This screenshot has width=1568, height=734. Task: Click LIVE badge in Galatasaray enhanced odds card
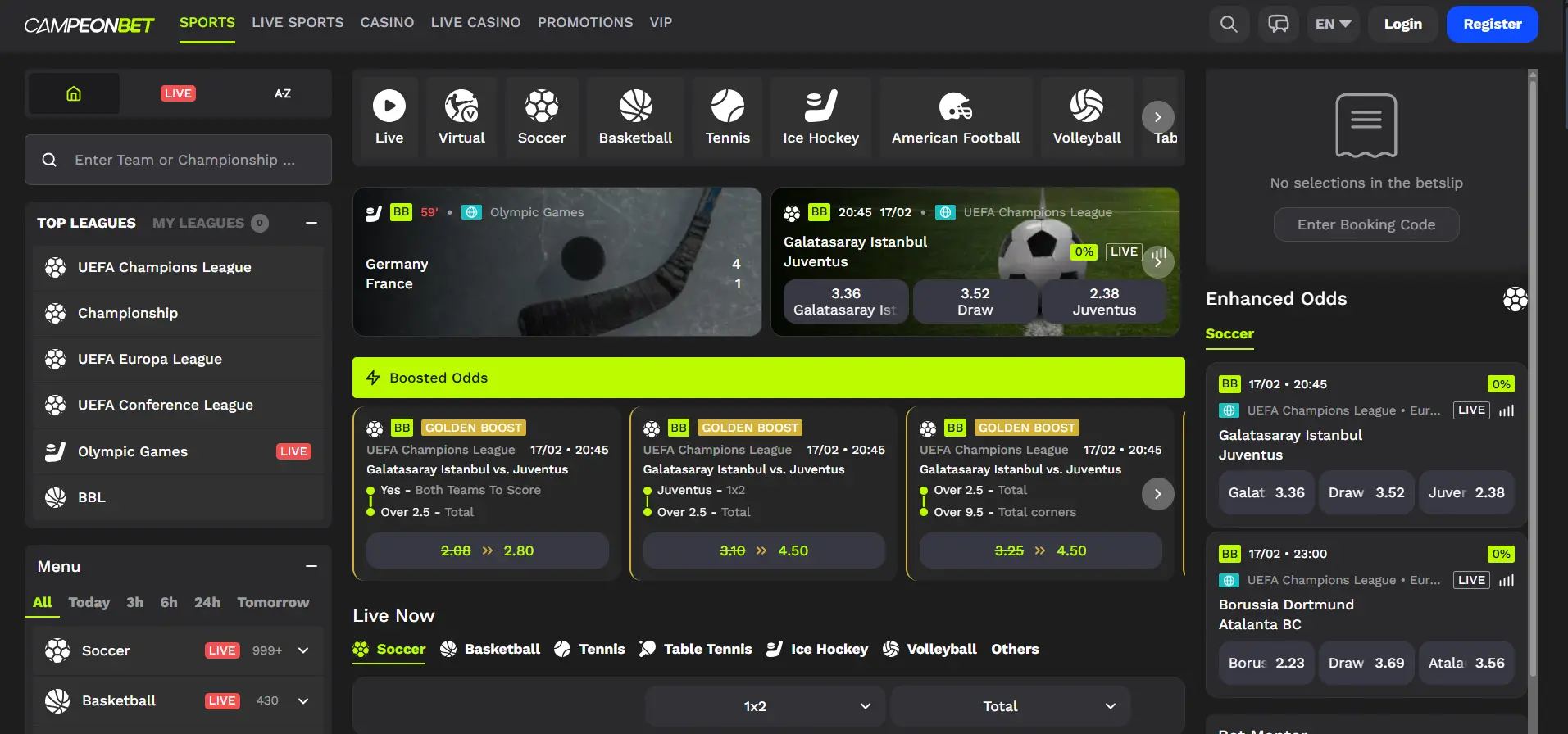[1471, 410]
